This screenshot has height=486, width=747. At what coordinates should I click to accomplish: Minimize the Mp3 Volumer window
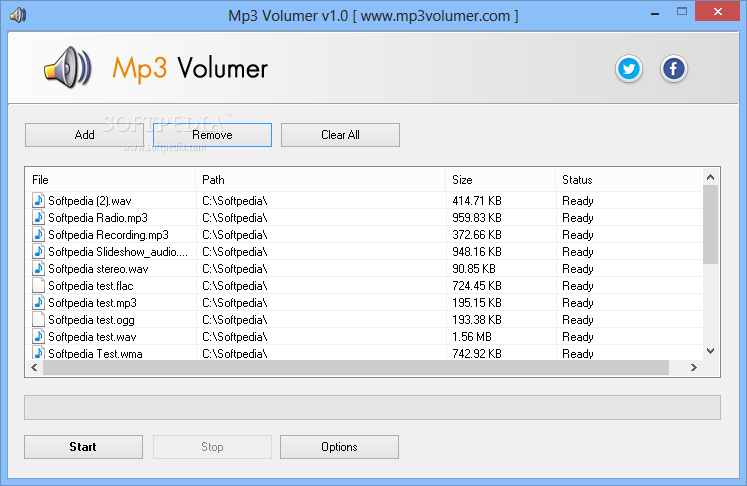pos(655,12)
